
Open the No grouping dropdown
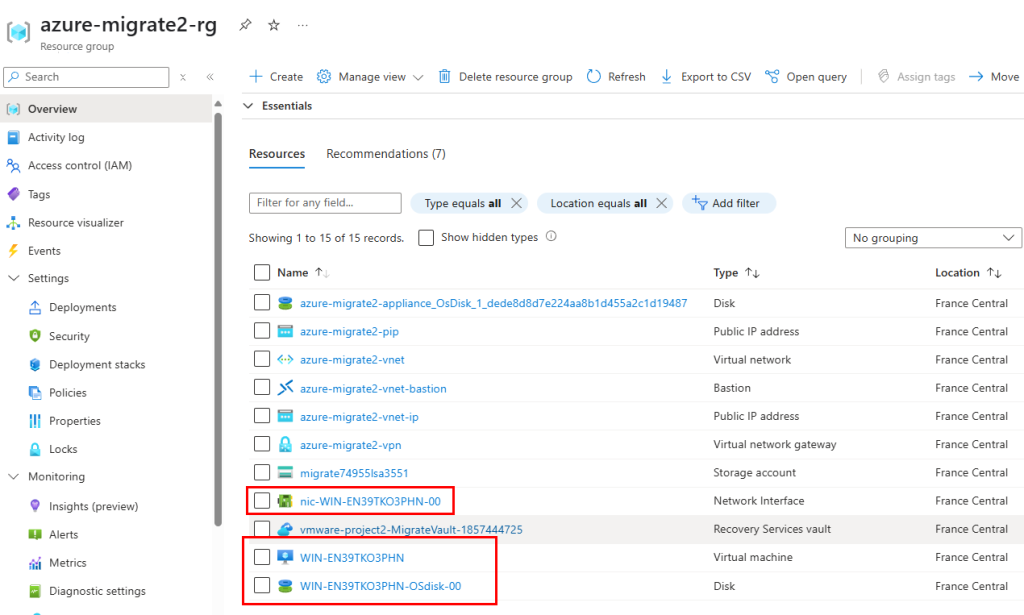[x=933, y=238]
